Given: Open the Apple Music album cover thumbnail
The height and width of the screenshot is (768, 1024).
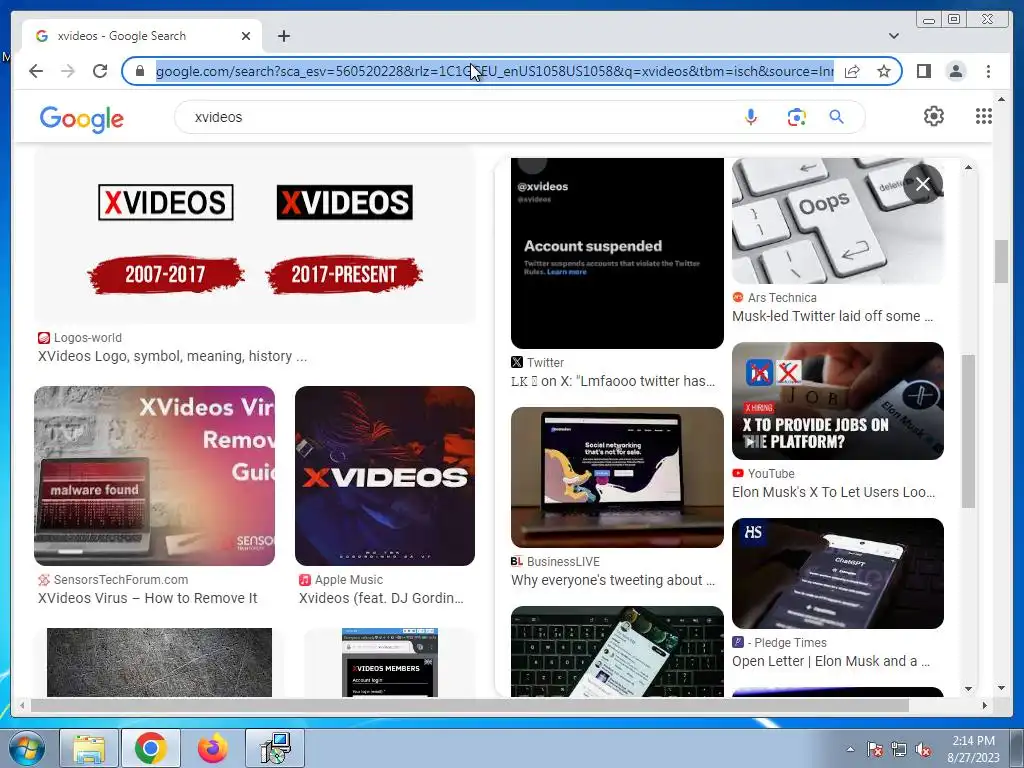Looking at the screenshot, I should [x=385, y=475].
